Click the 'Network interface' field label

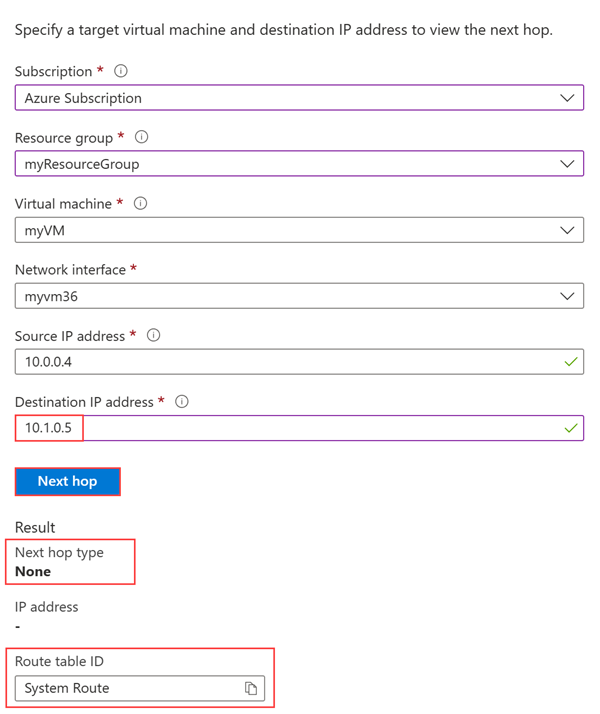[x=70, y=270]
